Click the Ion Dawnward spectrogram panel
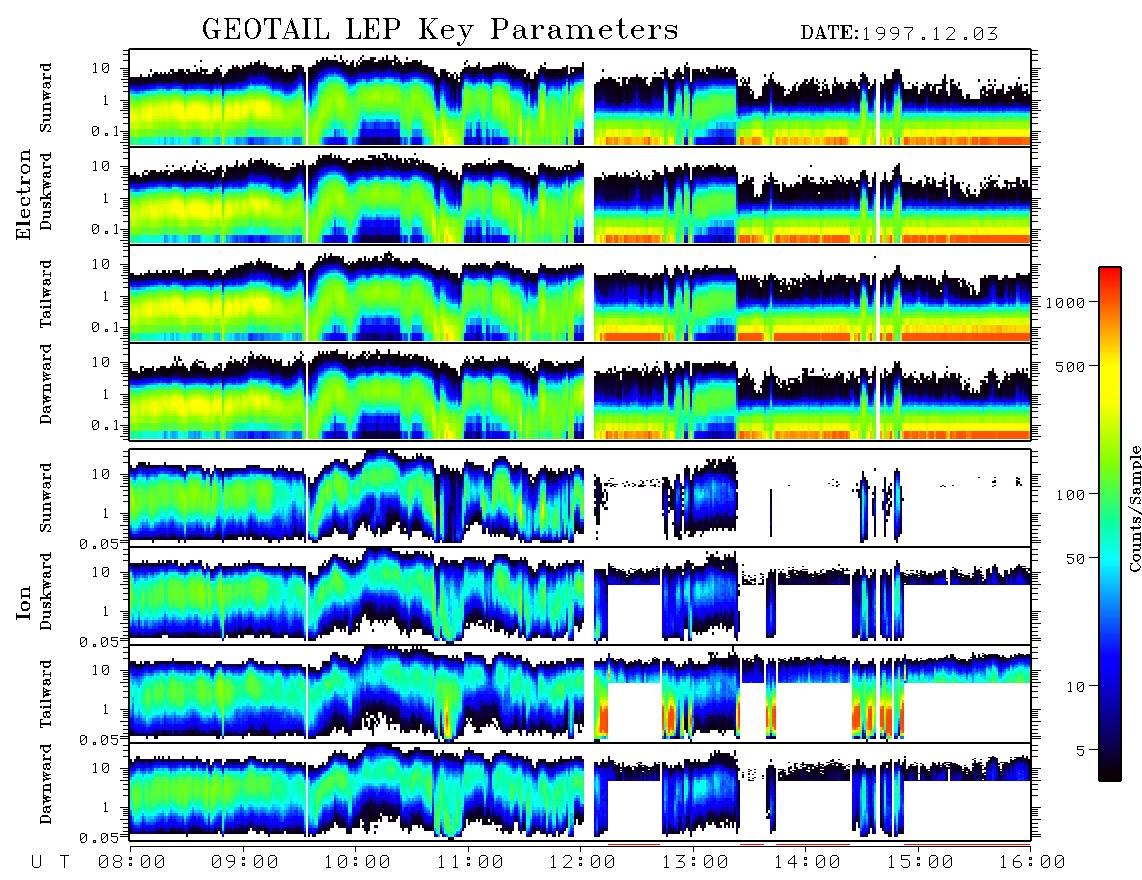 (580, 791)
